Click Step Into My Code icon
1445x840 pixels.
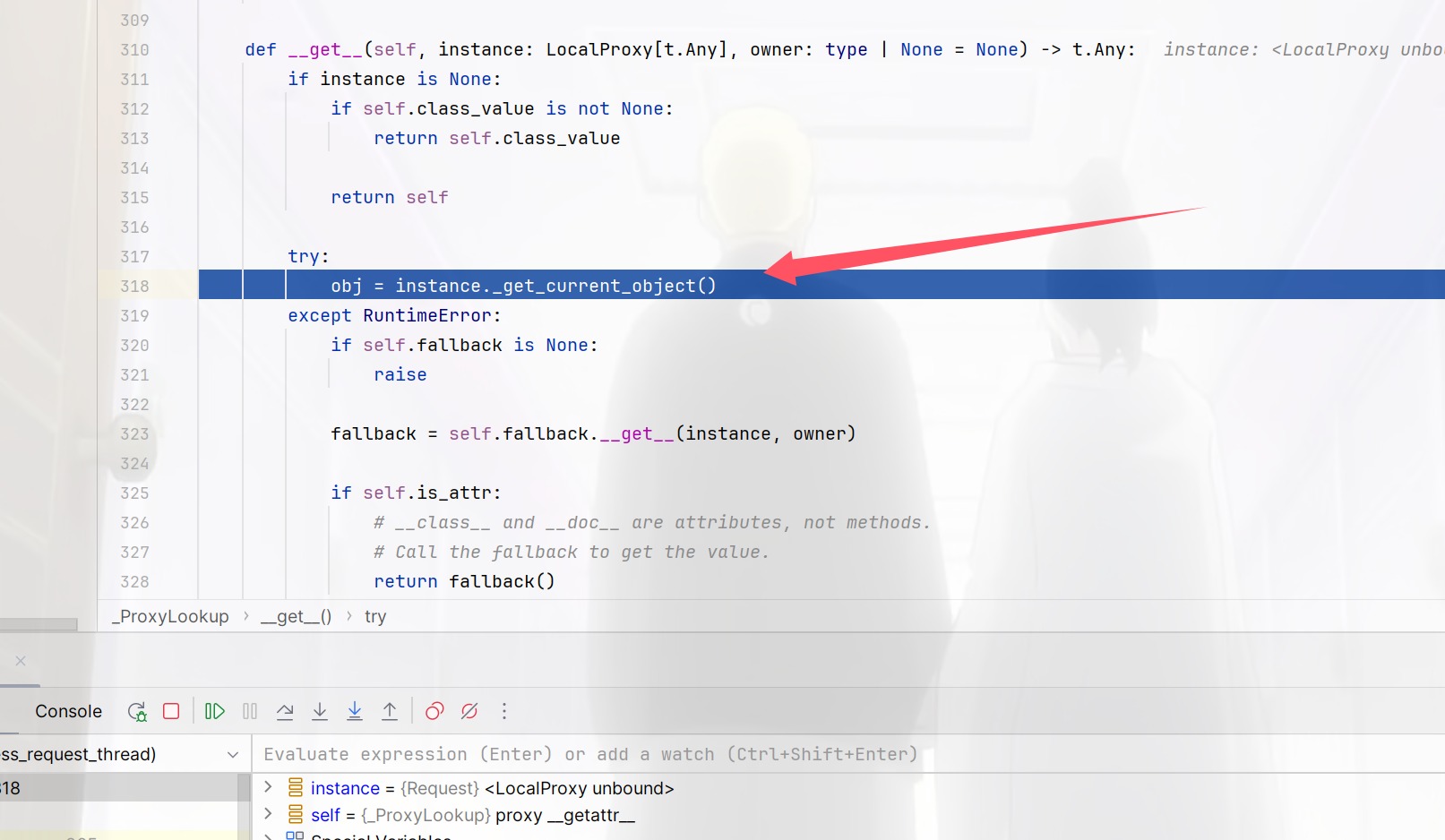coord(355,711)
